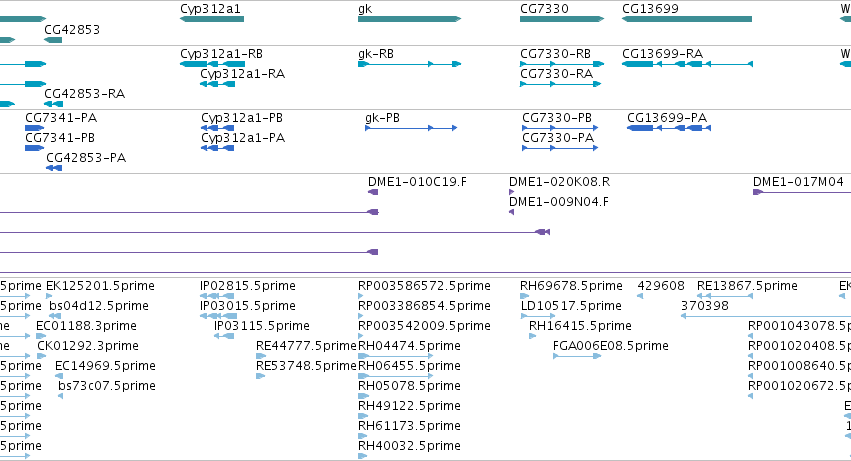Select EST RE53748.5prime
This screenshot has height=461, width=851.
tap(306, 367)
